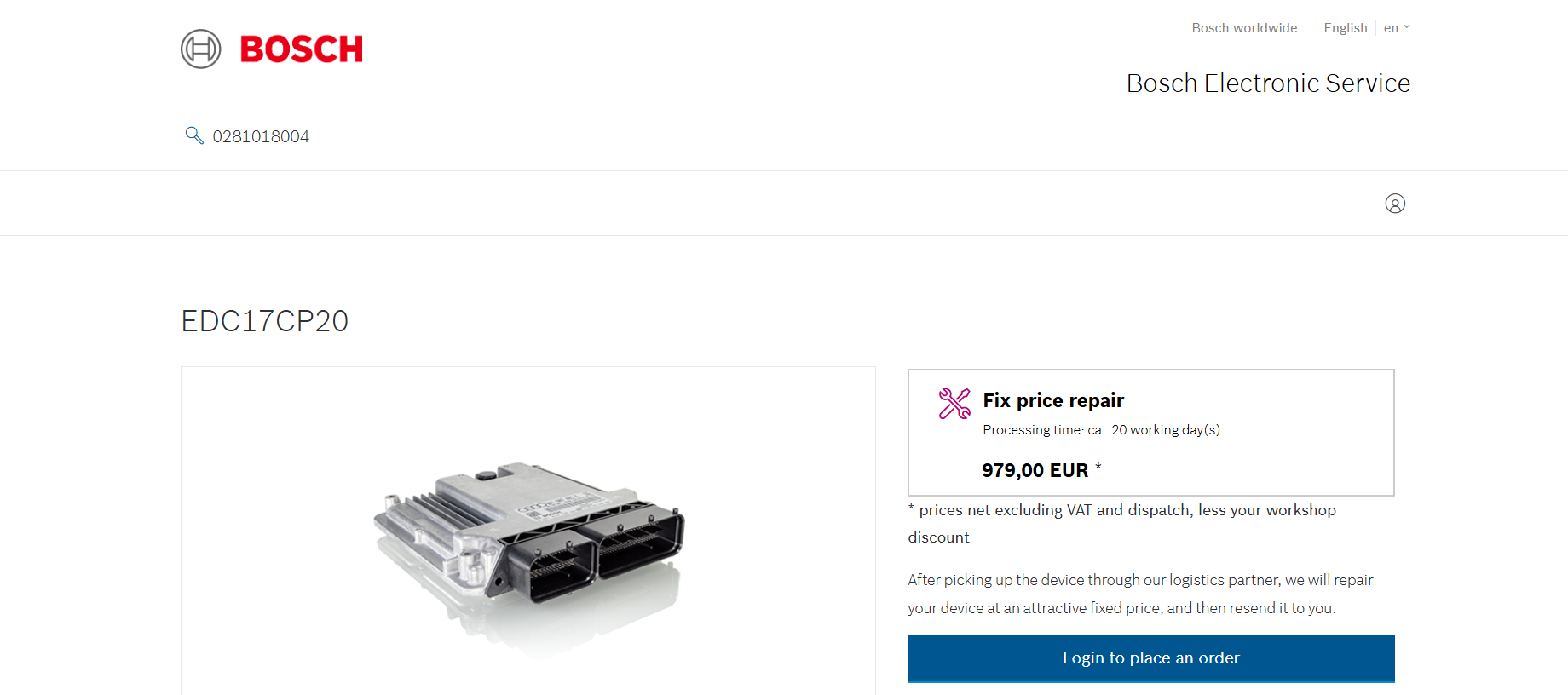1568x695 pixels.
Task: Open the user account profile icon
Action: click(x=1395, y=204)
